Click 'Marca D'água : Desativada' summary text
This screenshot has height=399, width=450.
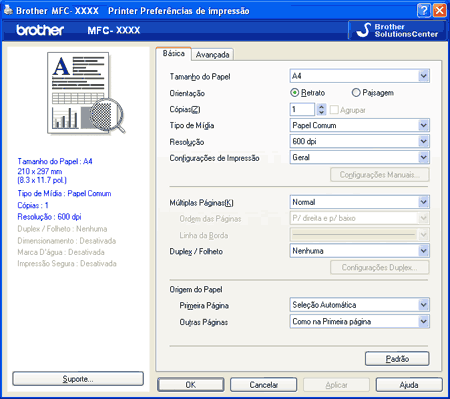coord(61,252)
